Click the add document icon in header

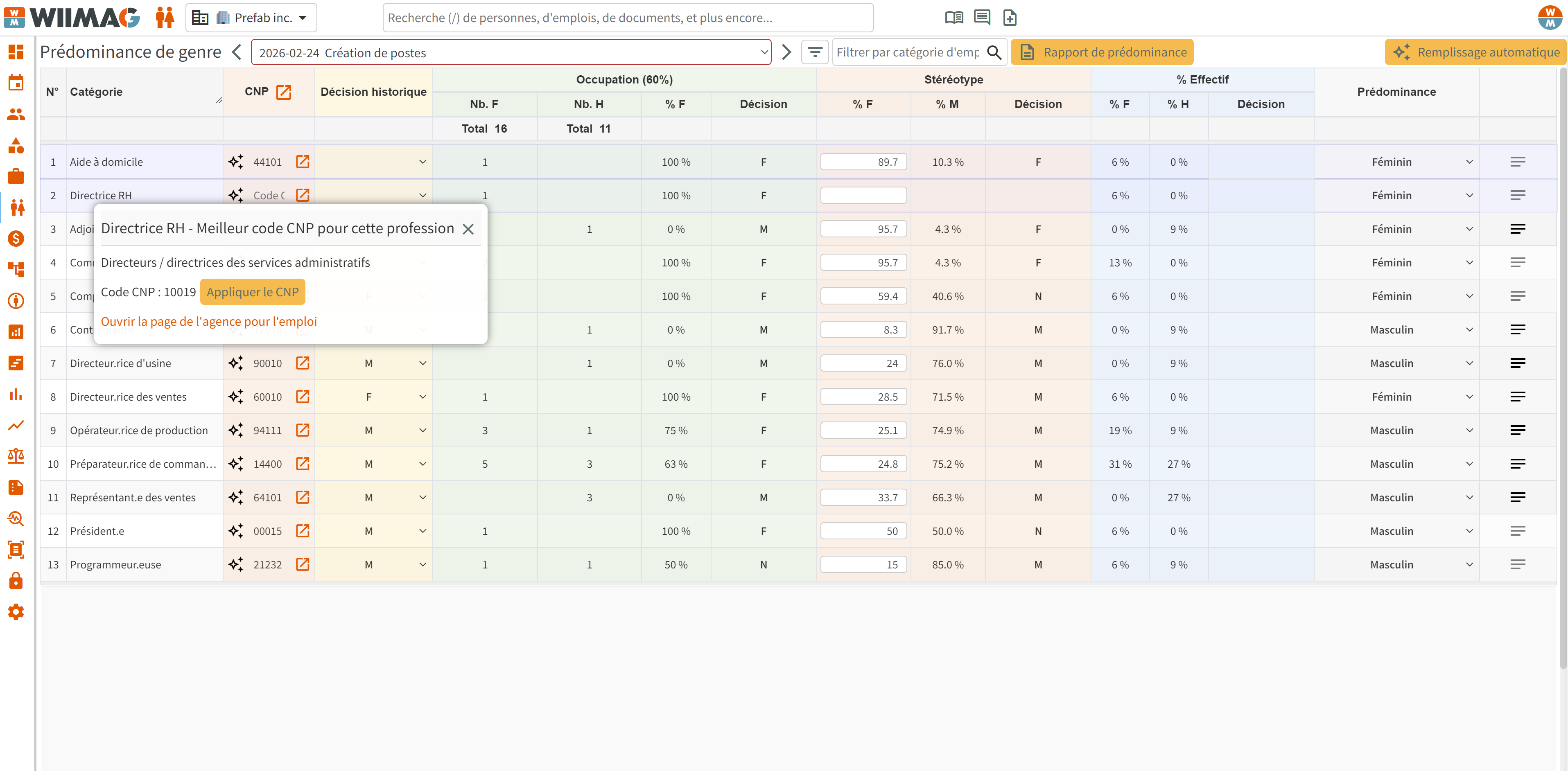click(x=1010, y=18)
